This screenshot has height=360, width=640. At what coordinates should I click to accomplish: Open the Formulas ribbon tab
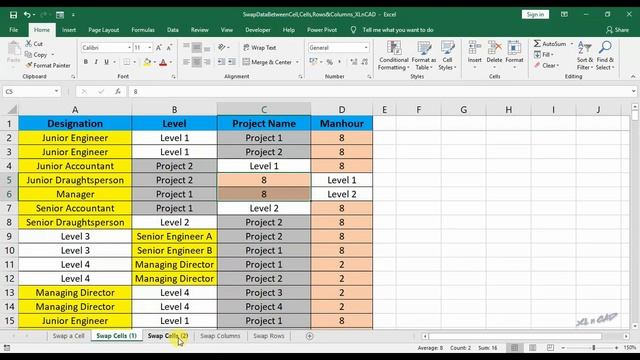tap(143, 30)
